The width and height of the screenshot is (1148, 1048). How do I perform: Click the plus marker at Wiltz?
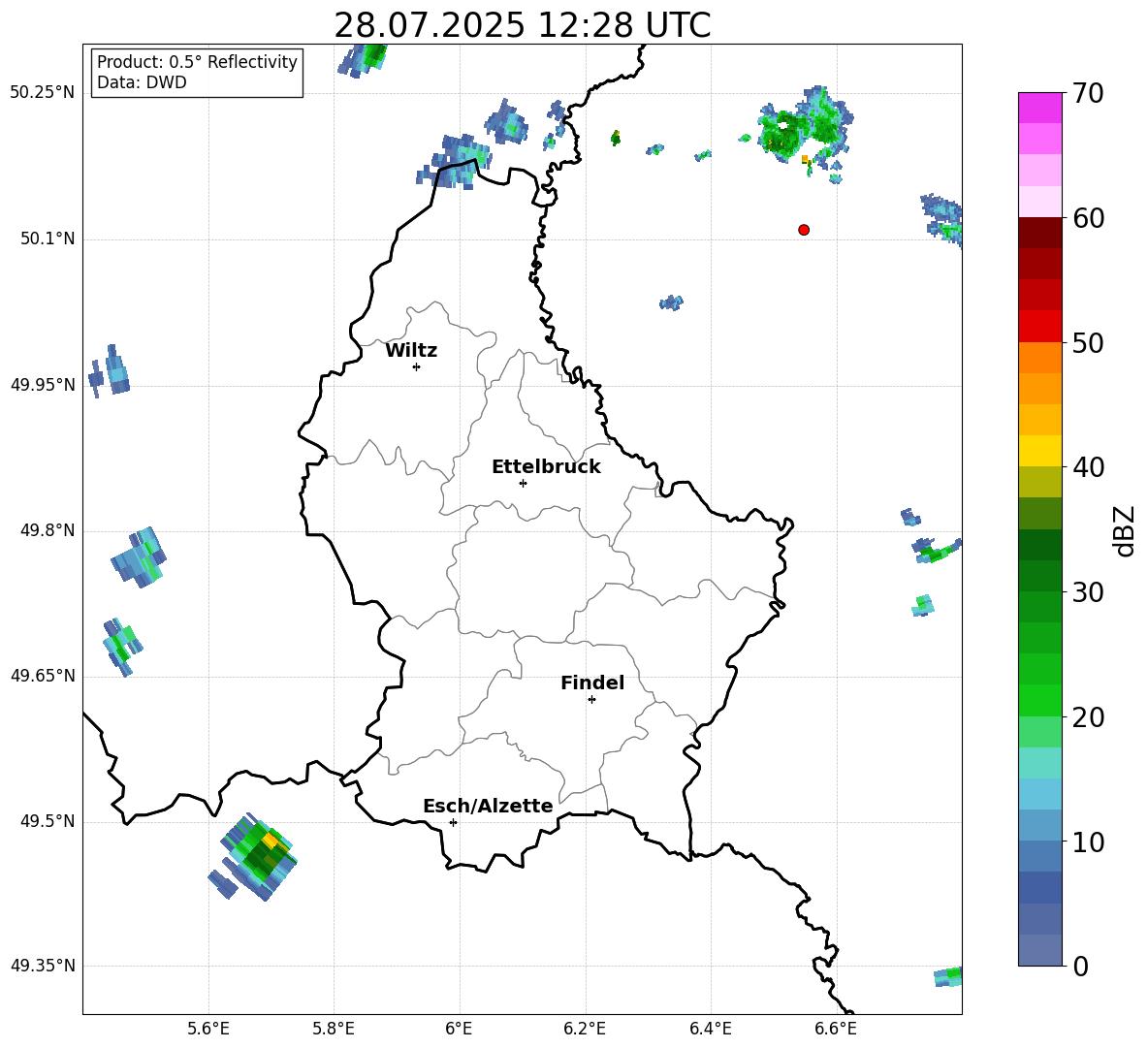417,366
